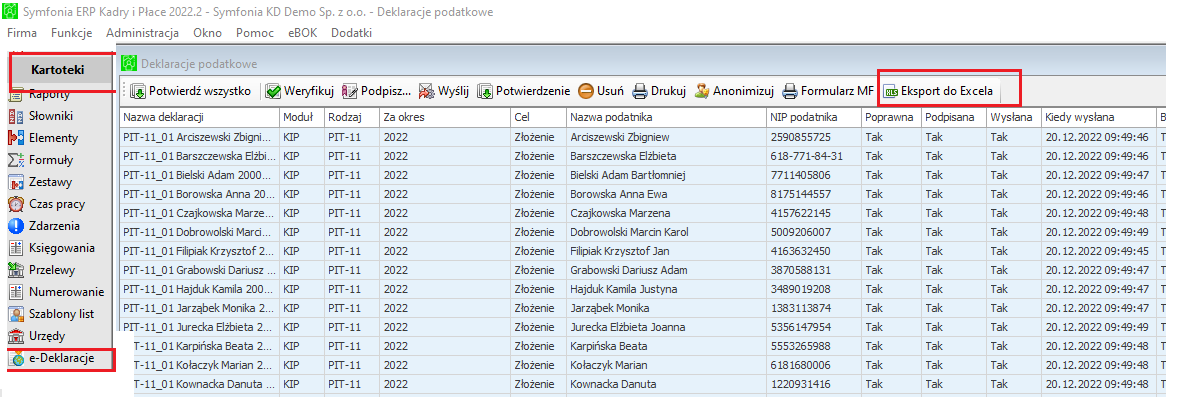Click NIP value 2590855725
Viewport: 1204px width, 397px height.
click(x=802, y=137)
